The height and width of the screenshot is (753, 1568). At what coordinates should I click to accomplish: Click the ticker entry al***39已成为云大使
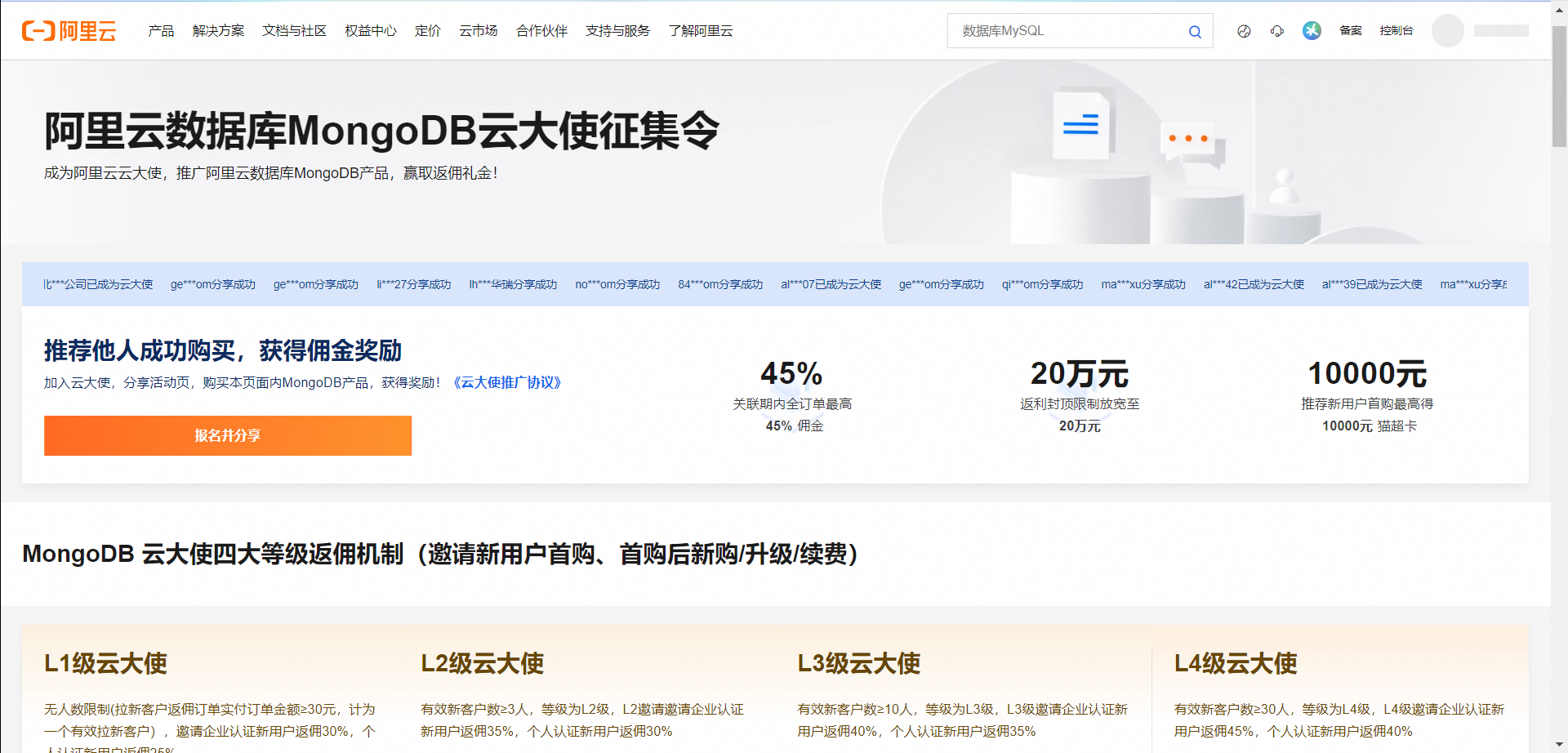1372,284
